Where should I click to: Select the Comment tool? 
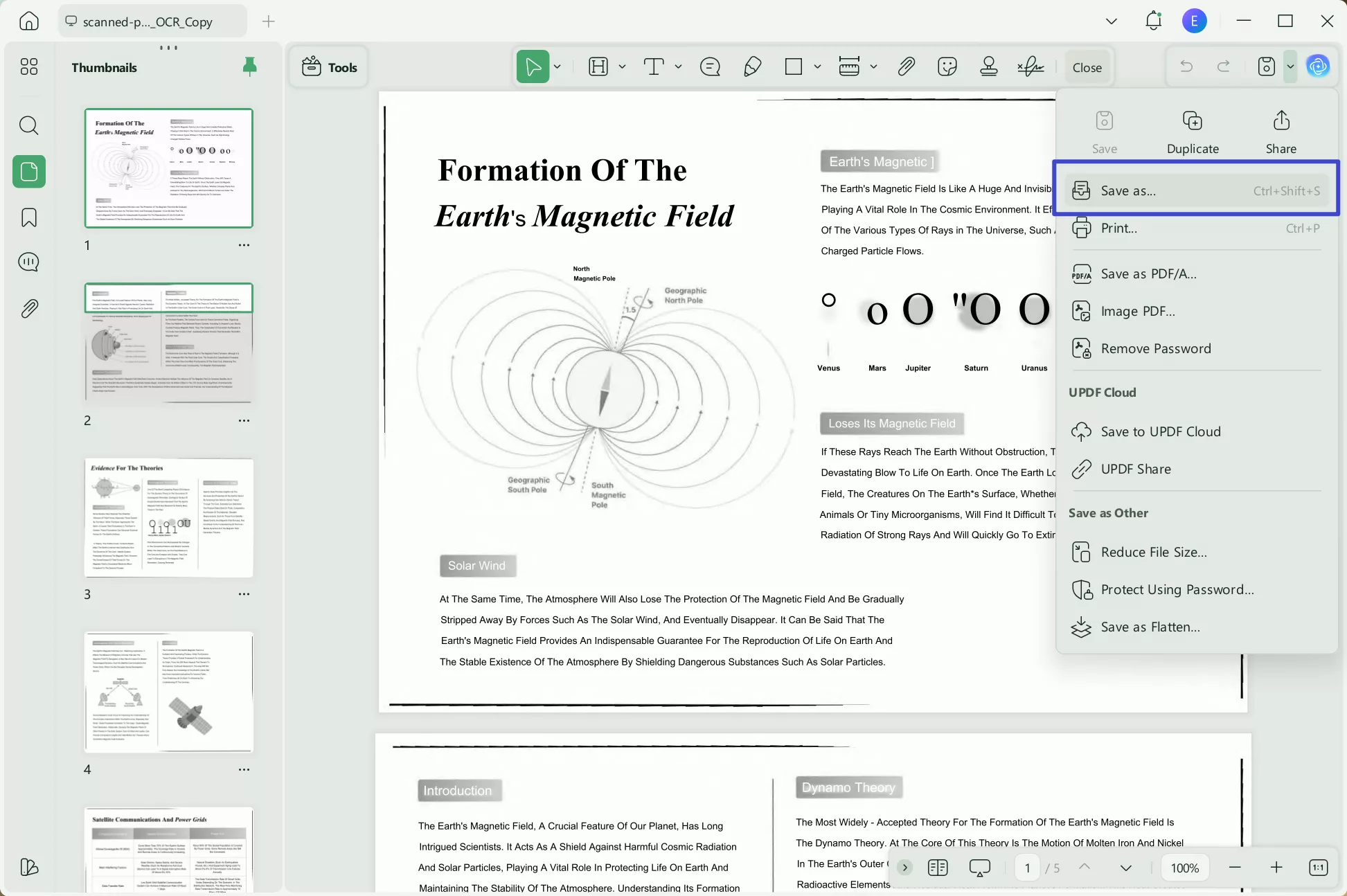(709, 66)
